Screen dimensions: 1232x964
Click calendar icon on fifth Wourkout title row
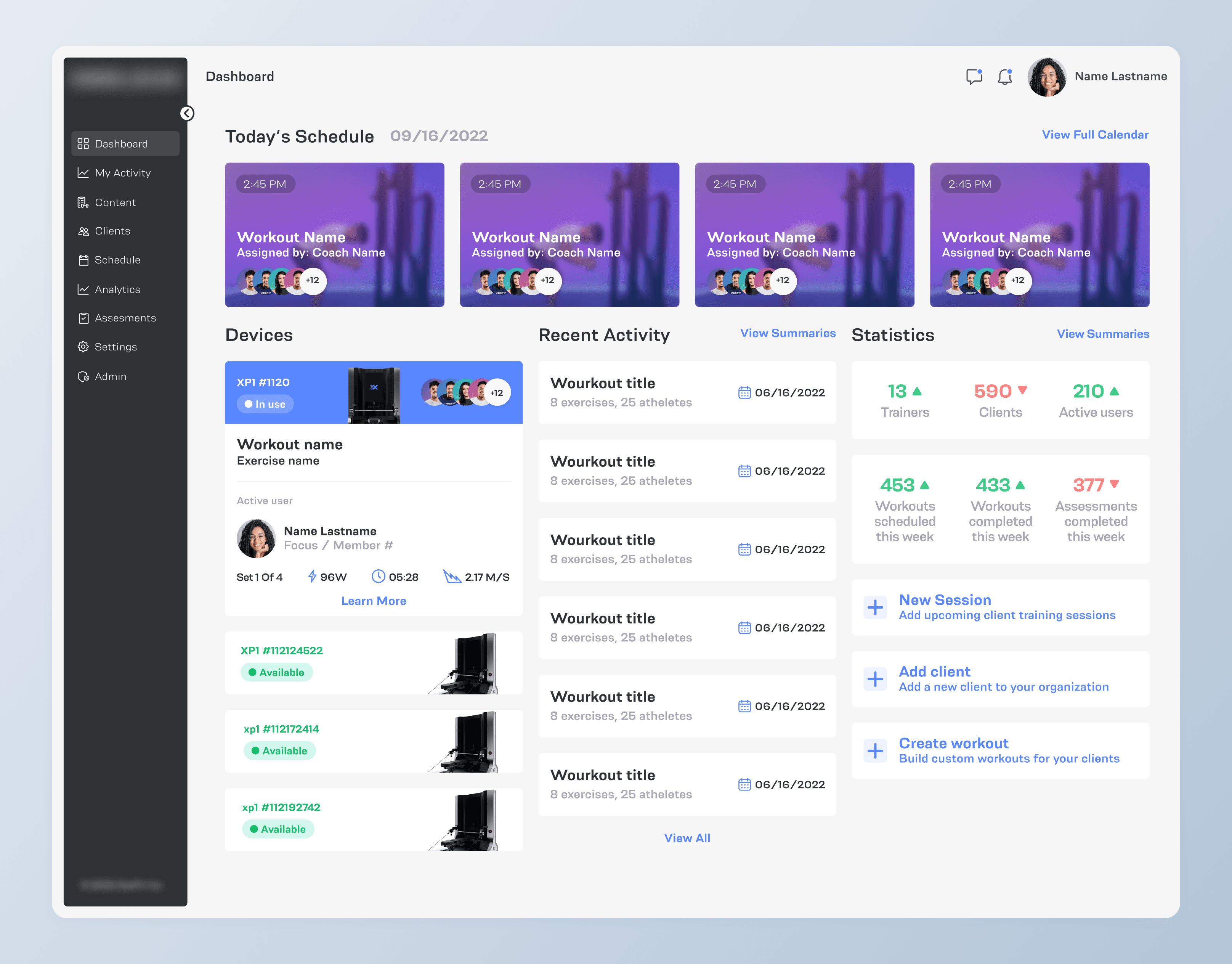click(x=744, y=706)
